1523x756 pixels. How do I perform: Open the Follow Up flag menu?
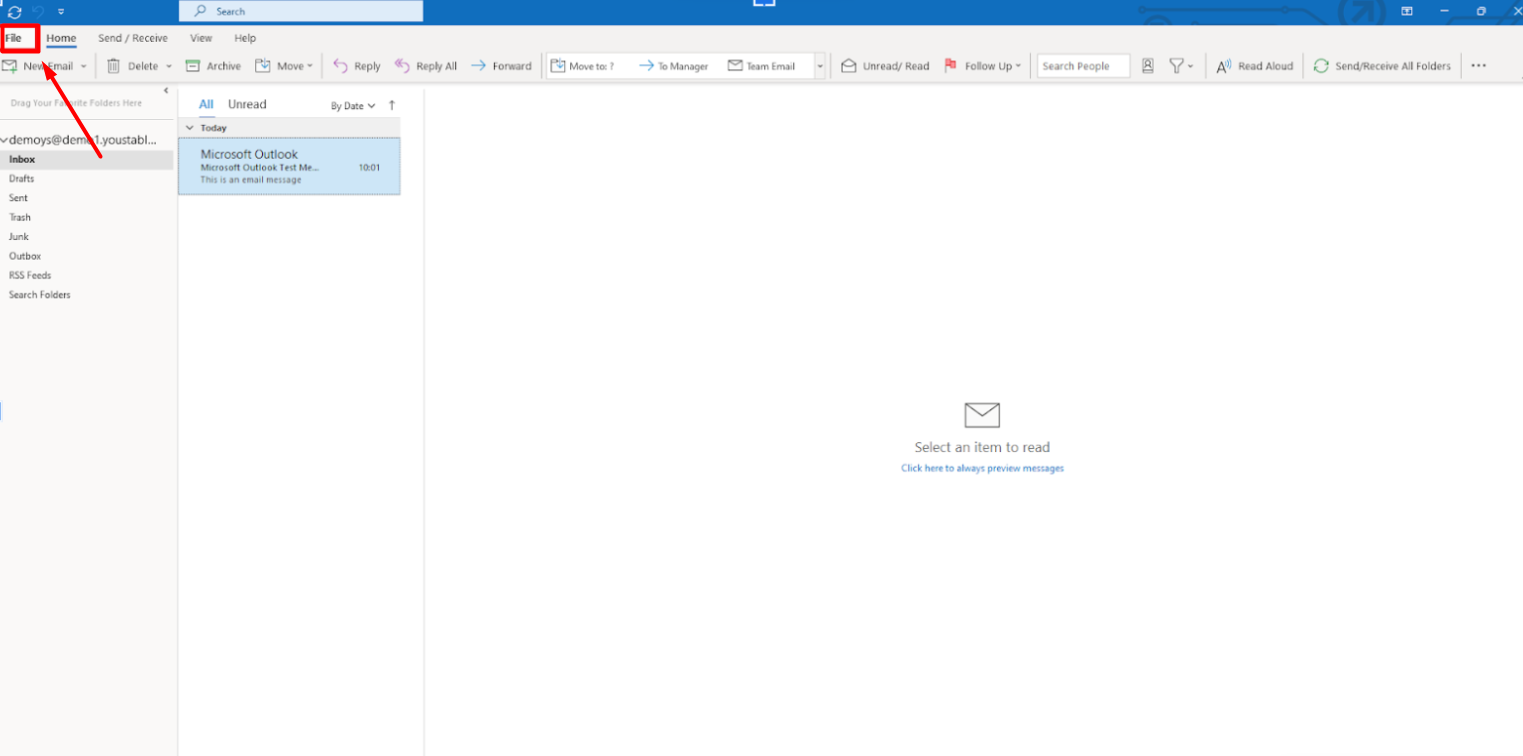coord(983,66)
